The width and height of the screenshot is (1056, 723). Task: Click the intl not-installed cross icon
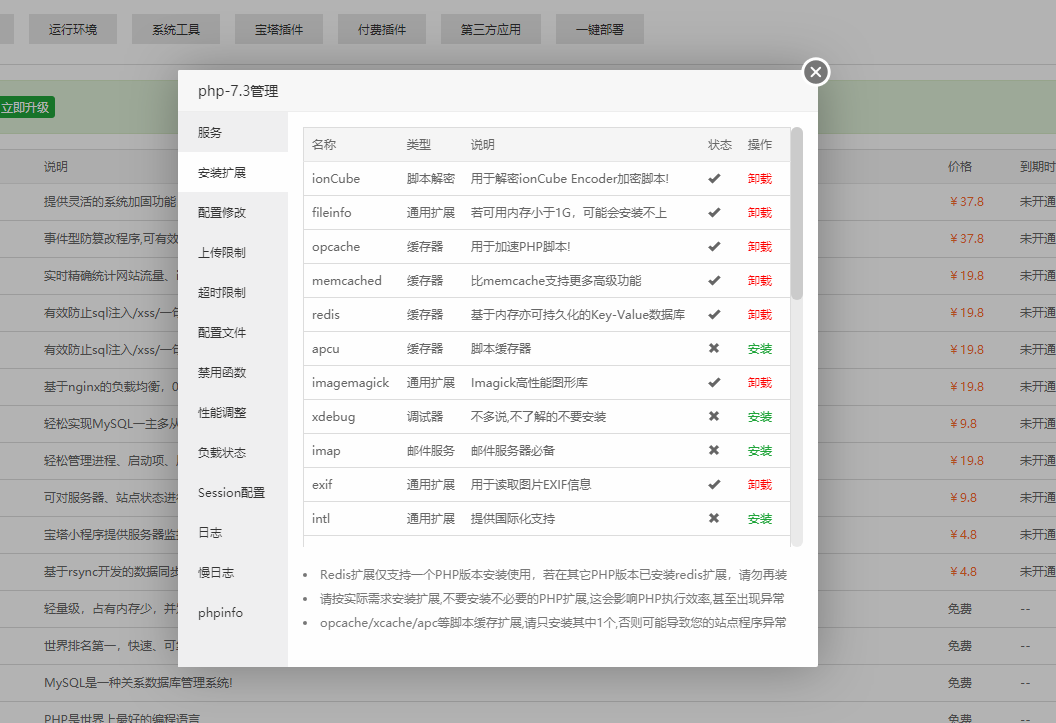[x=714, y=518]
